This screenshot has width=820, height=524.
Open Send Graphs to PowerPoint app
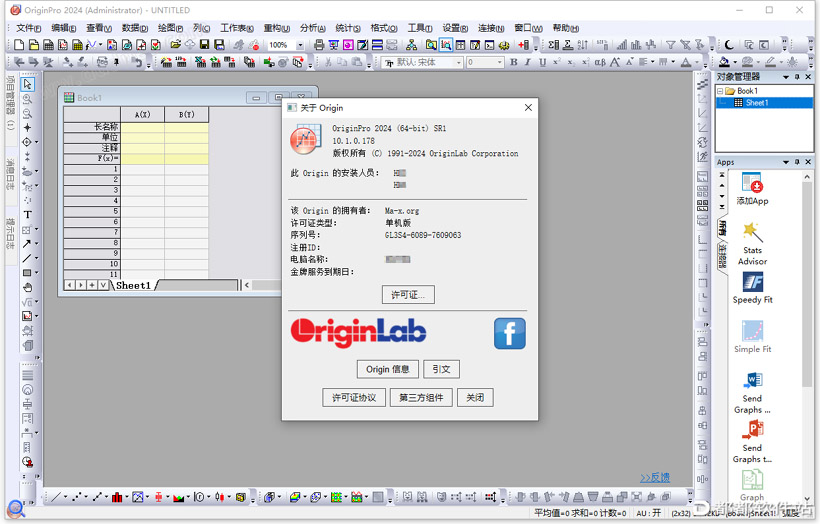[x=752, y=442]
